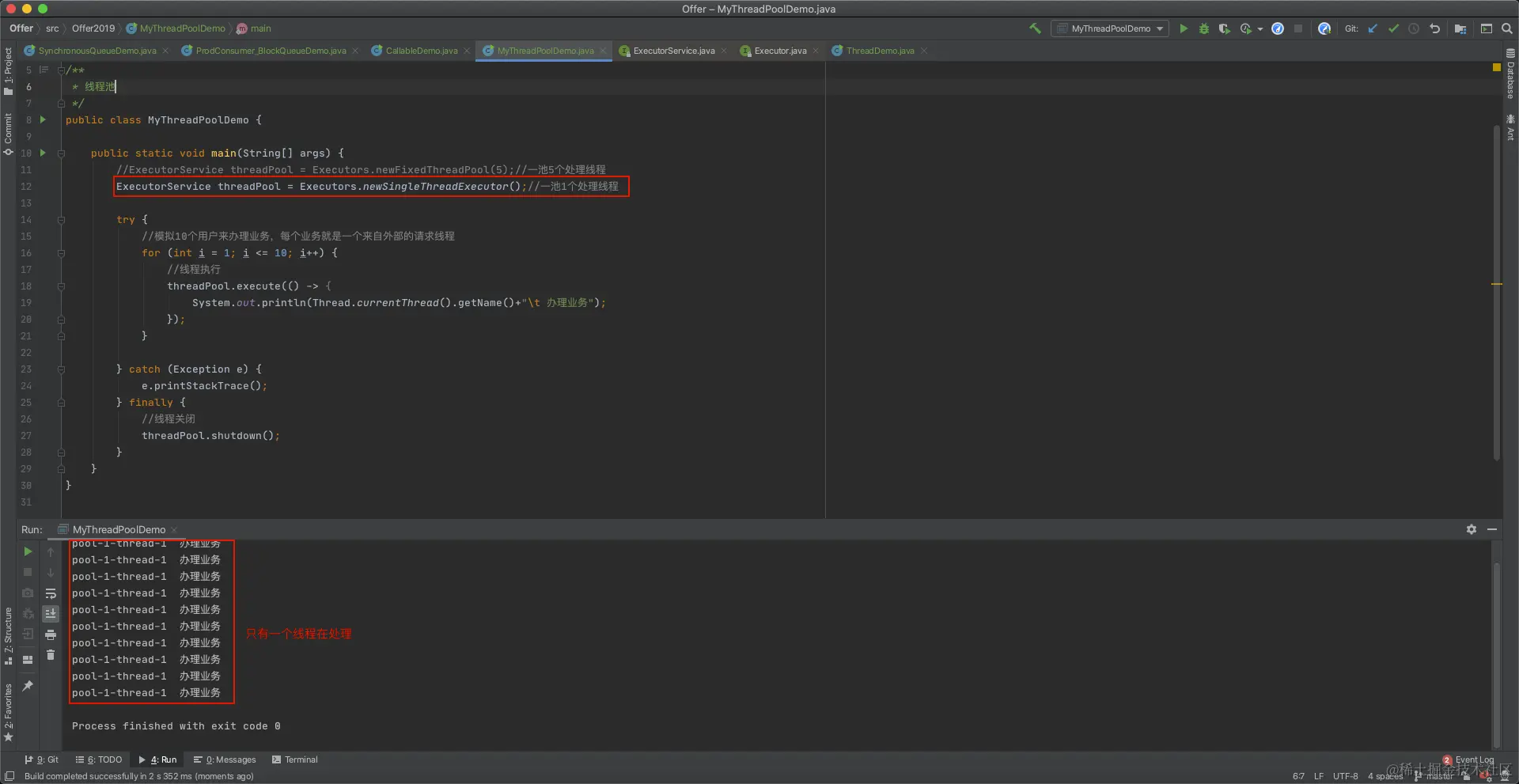Open the Terminal tool window

[294, 759]
